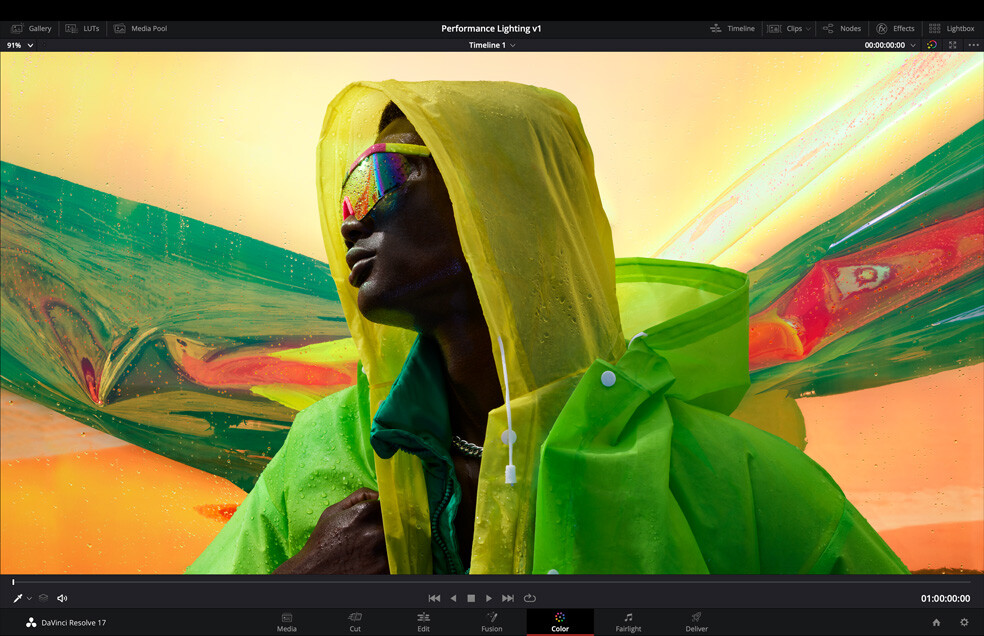984x636 pixels.
Task: Toggle the Nodes editor panel
Action: (841, 29)
